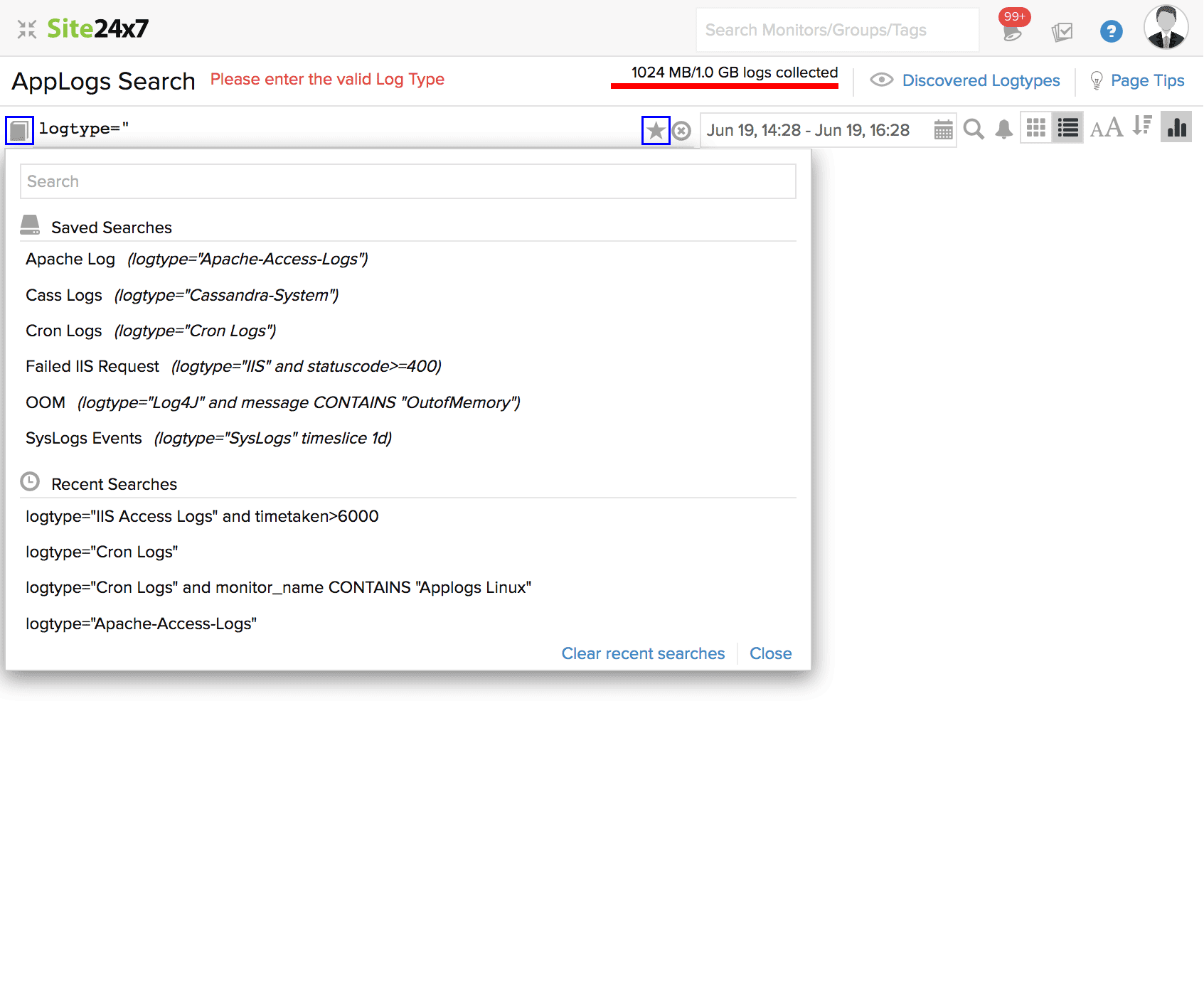Open the log histogram chart view
Screen dimensions: 1204x1006
coord(1176,128)
